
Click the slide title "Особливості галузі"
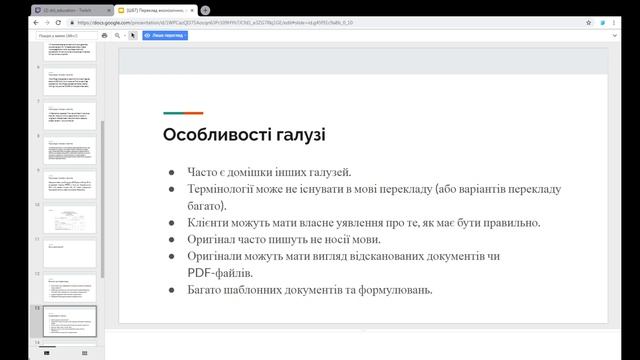[x=244, y=135]
